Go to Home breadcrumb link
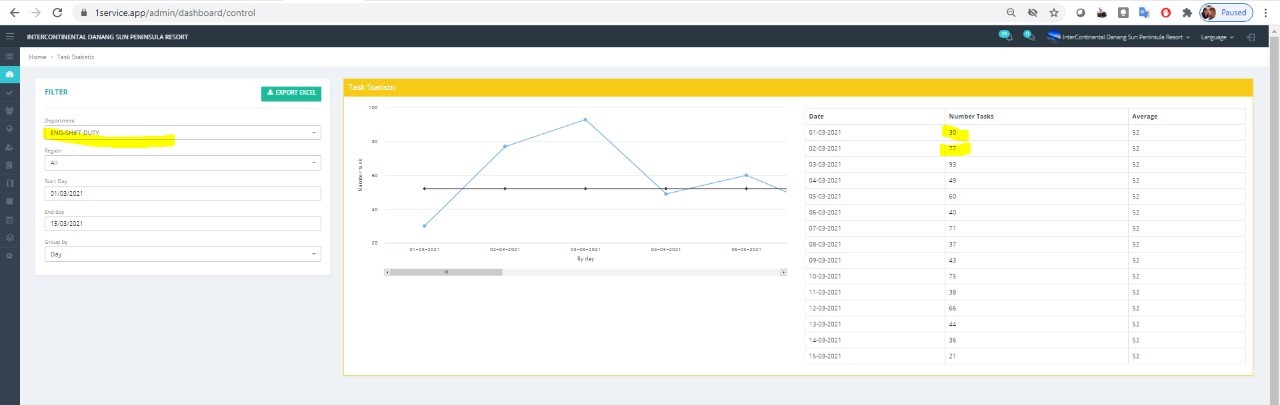The image size is (1280, 405). coord(37,57)
